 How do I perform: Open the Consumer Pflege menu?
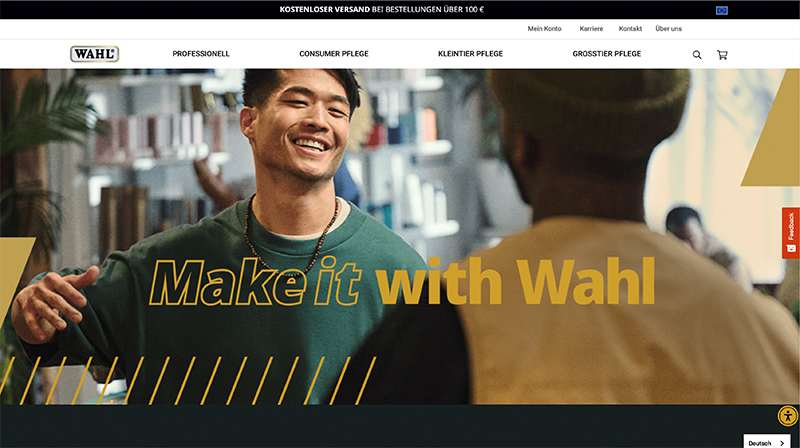[x=334, y=54]
